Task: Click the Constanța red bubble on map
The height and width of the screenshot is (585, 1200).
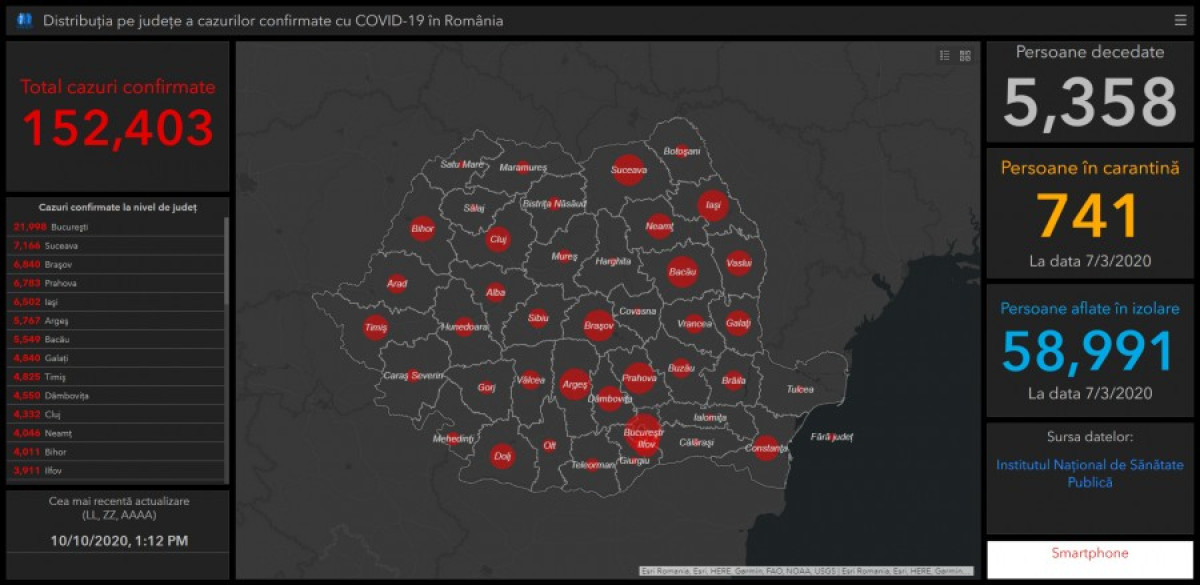Action: (766, 448)
